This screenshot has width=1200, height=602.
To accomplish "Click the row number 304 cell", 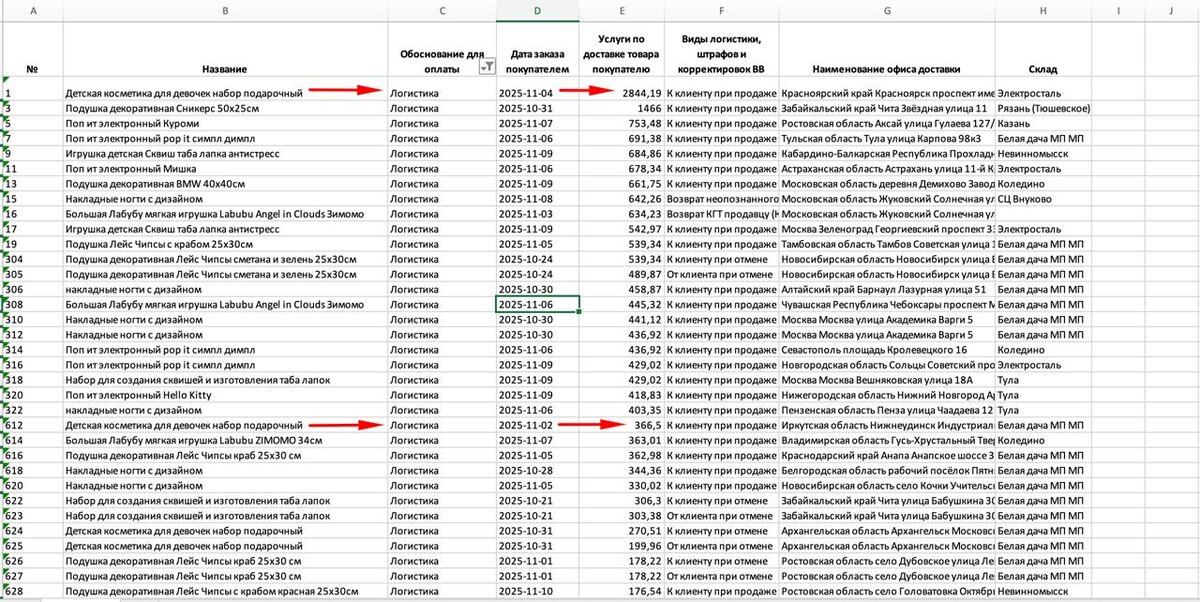I will click(32, 259).
